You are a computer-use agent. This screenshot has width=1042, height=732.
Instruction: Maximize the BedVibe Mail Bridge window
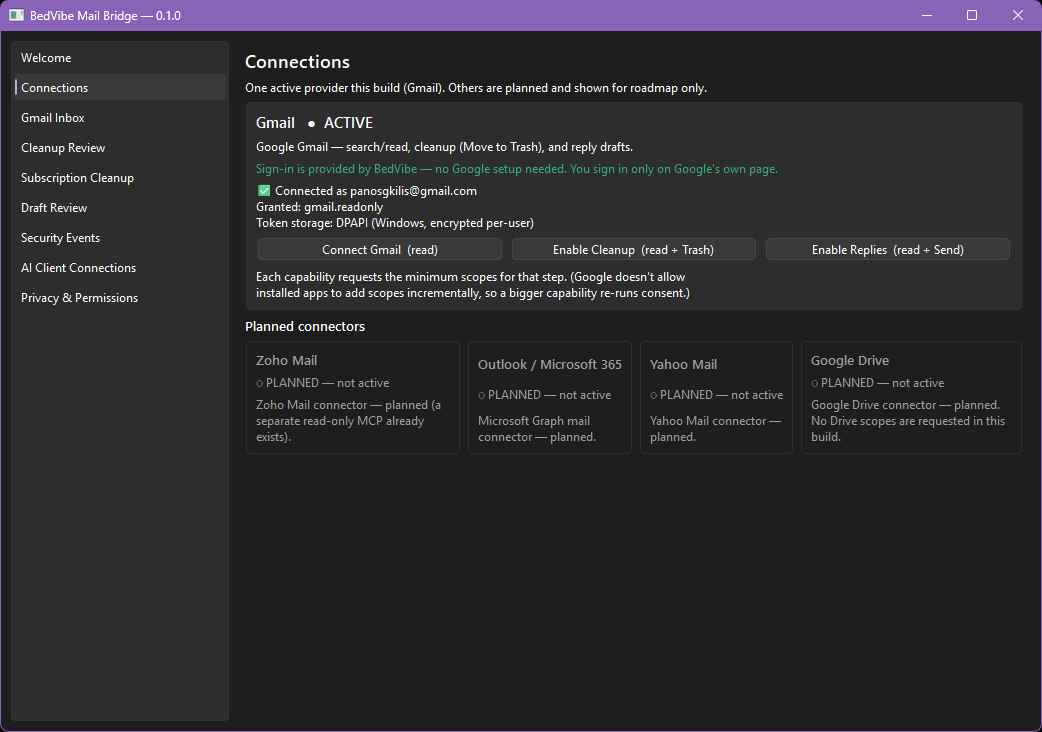click(x=972, y=15)
